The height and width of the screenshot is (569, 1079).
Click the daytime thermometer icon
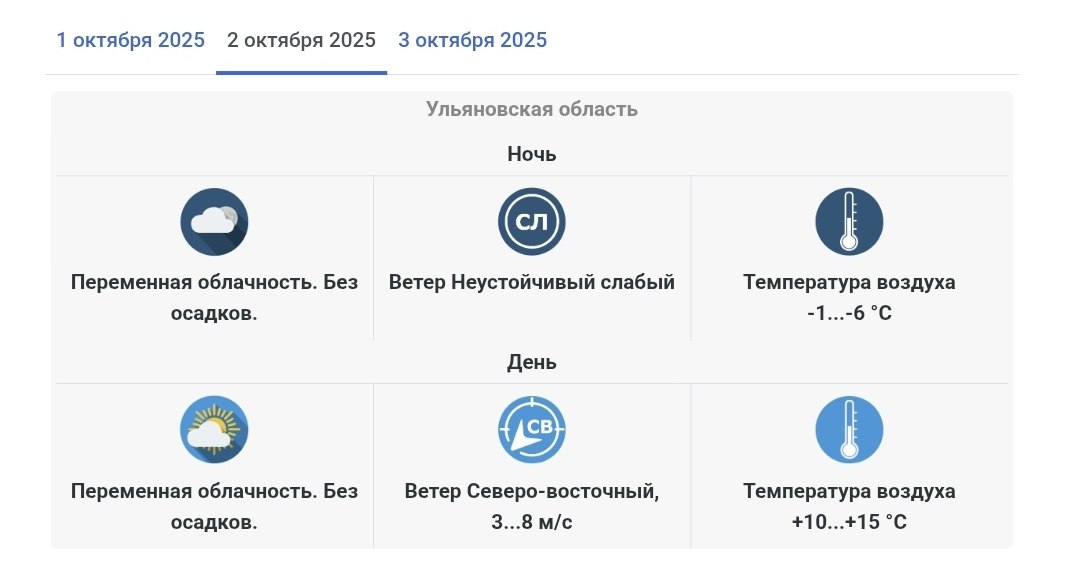tap(849, 430)
